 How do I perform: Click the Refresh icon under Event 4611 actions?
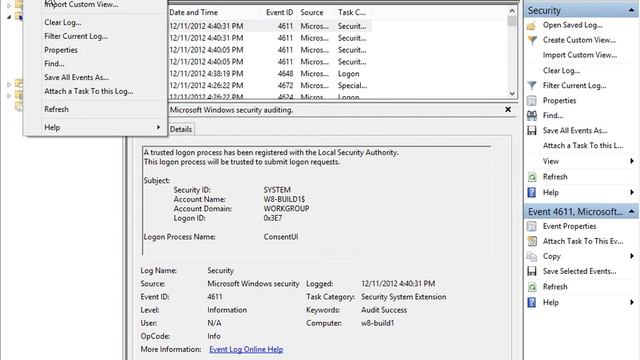[x=532, y=287]
